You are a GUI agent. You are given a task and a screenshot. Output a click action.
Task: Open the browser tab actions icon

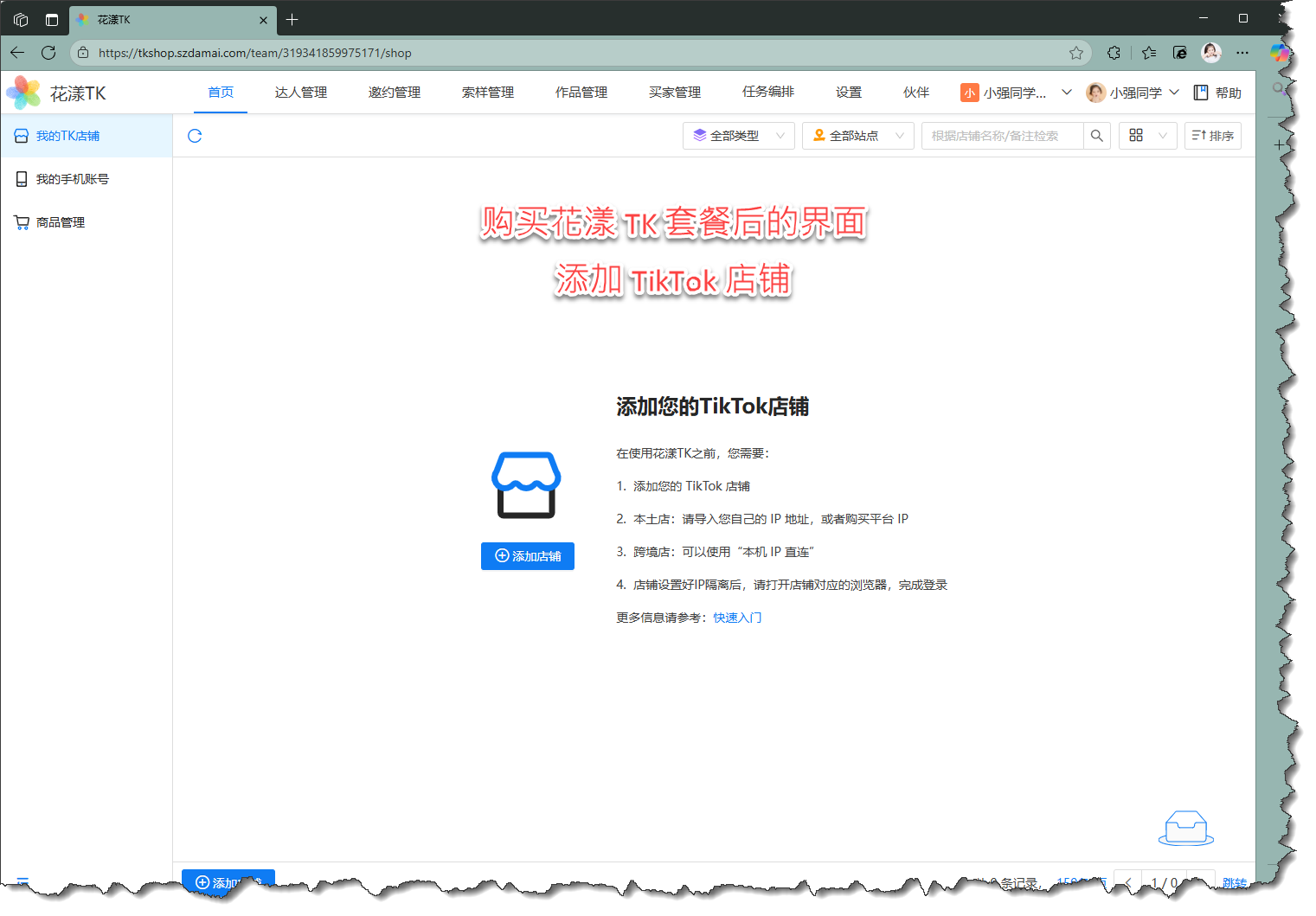pyautogui.click(x=52, y=19)
